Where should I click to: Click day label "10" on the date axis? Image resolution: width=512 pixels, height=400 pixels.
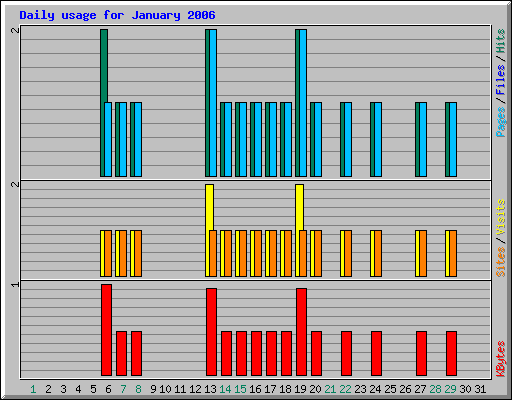coord(165,389)
